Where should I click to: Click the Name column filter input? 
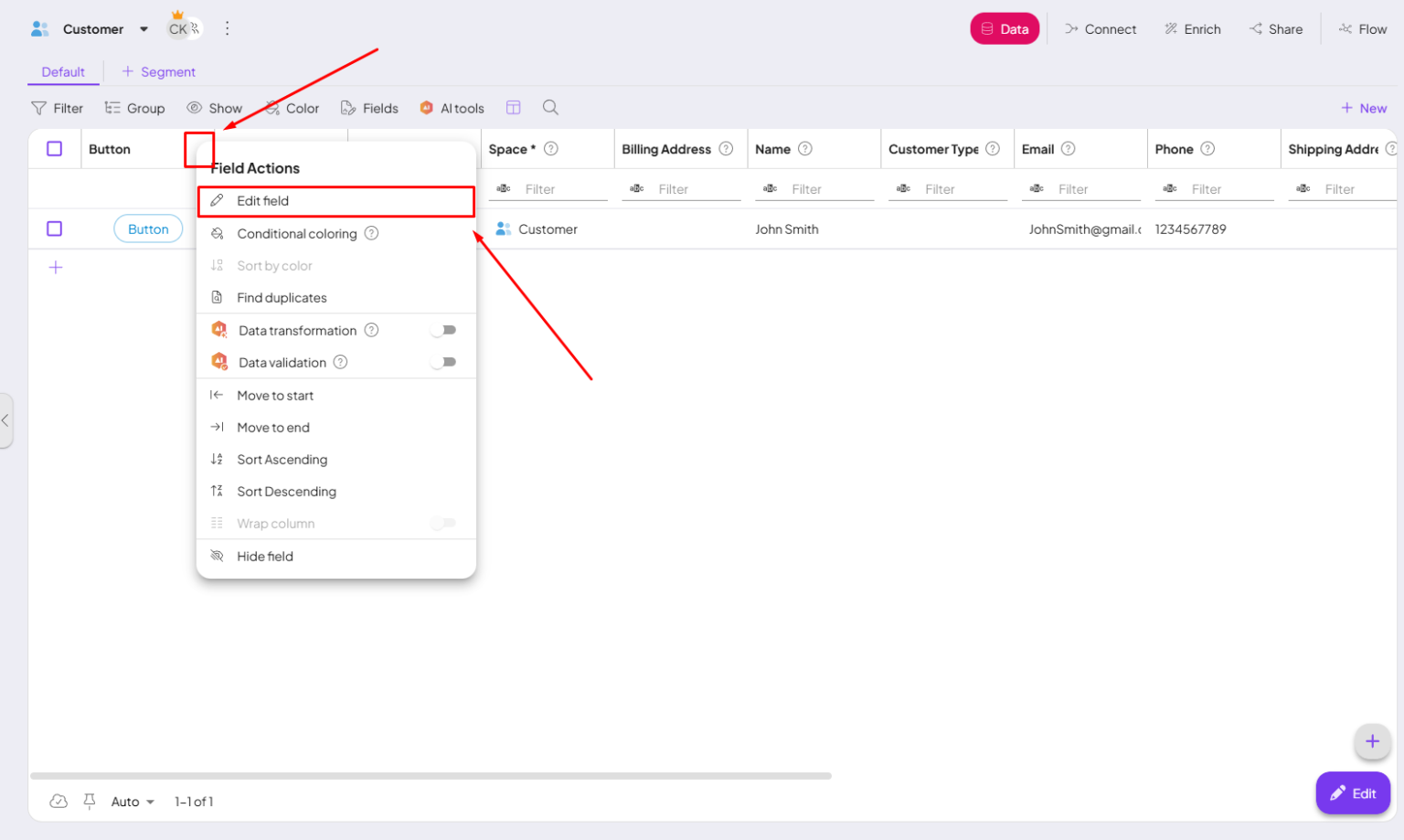[813, 189]
